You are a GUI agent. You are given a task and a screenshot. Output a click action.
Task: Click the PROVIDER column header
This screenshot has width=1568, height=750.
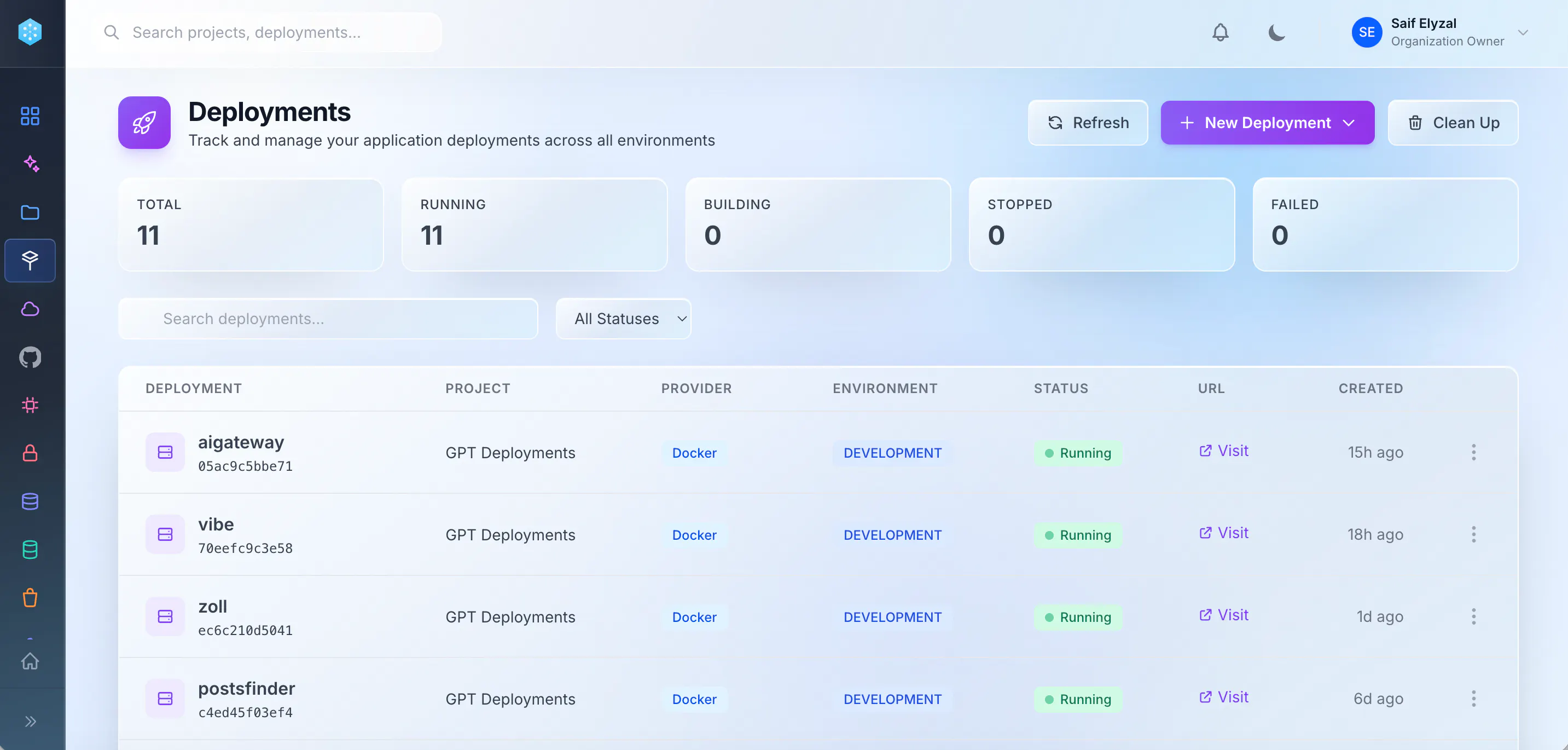(x=696, y=388)
